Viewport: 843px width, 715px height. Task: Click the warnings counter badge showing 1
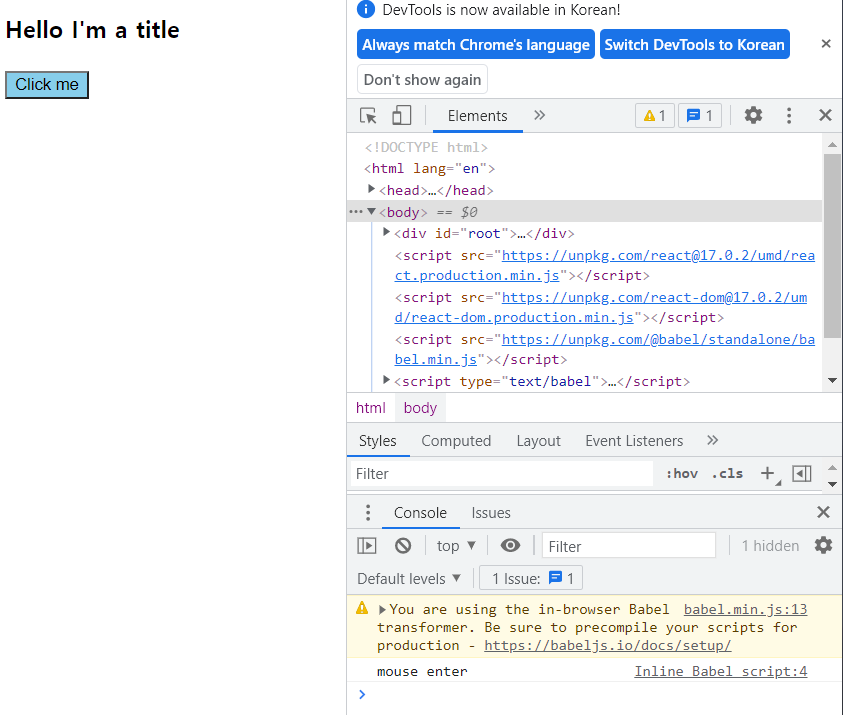[655, 116]
